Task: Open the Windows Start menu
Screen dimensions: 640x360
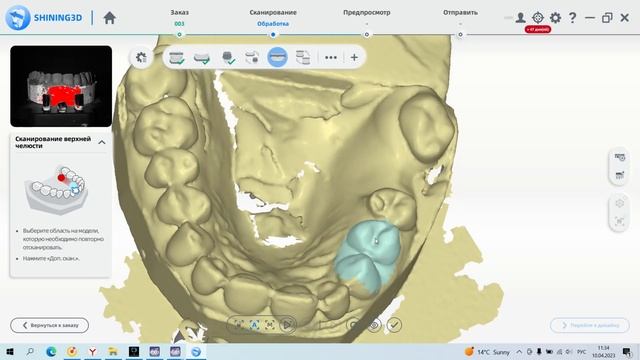Action: (x=9, y=351)
